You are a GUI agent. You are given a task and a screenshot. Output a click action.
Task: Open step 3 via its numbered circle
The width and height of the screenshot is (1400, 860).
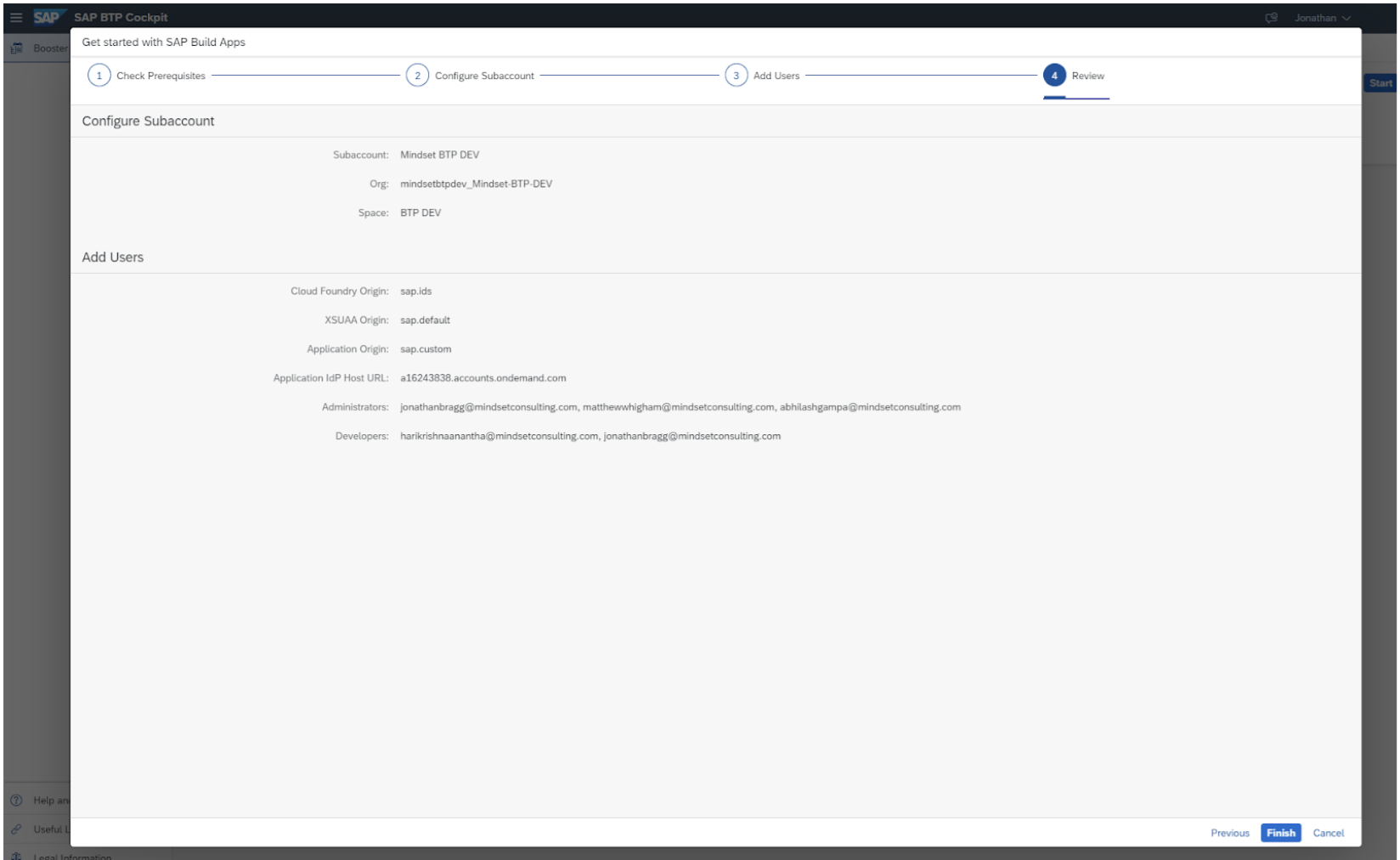point(736,75)
